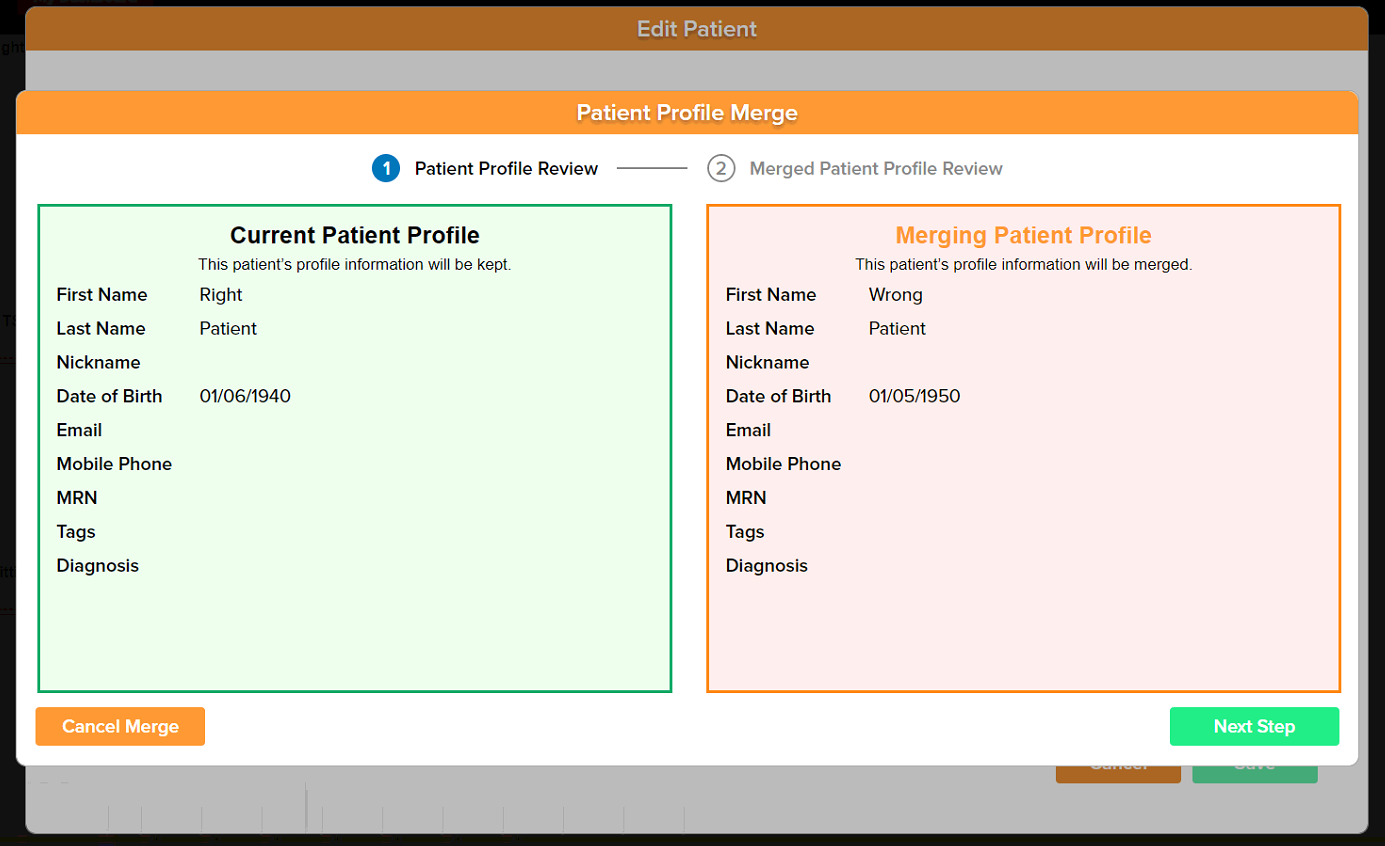Viewport: 1385px width, 846px height.
Task: Click the Cancel Merge button
Action: 120,727
